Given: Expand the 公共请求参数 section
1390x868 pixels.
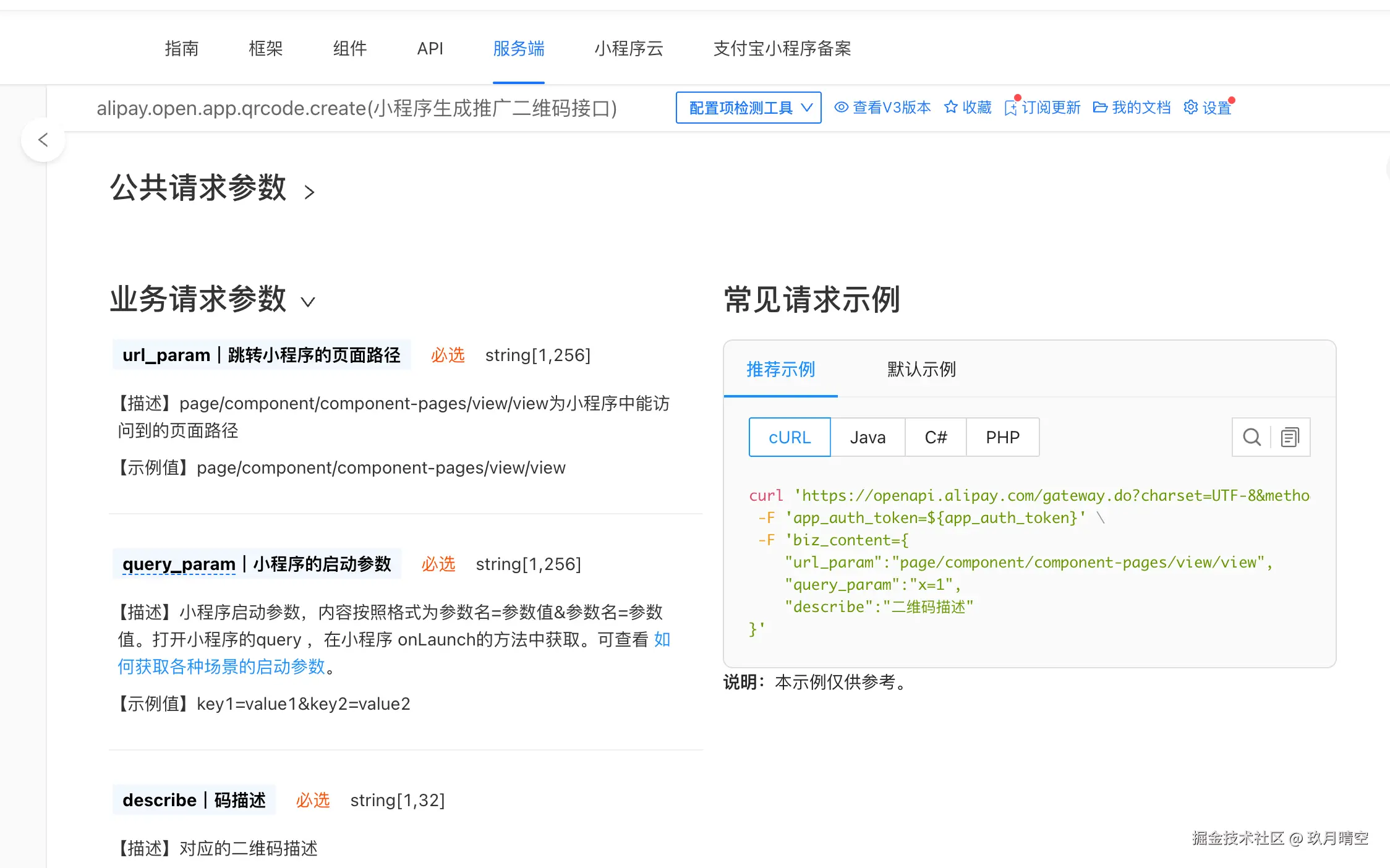Looking at the screenshot, I should point(310,192).
